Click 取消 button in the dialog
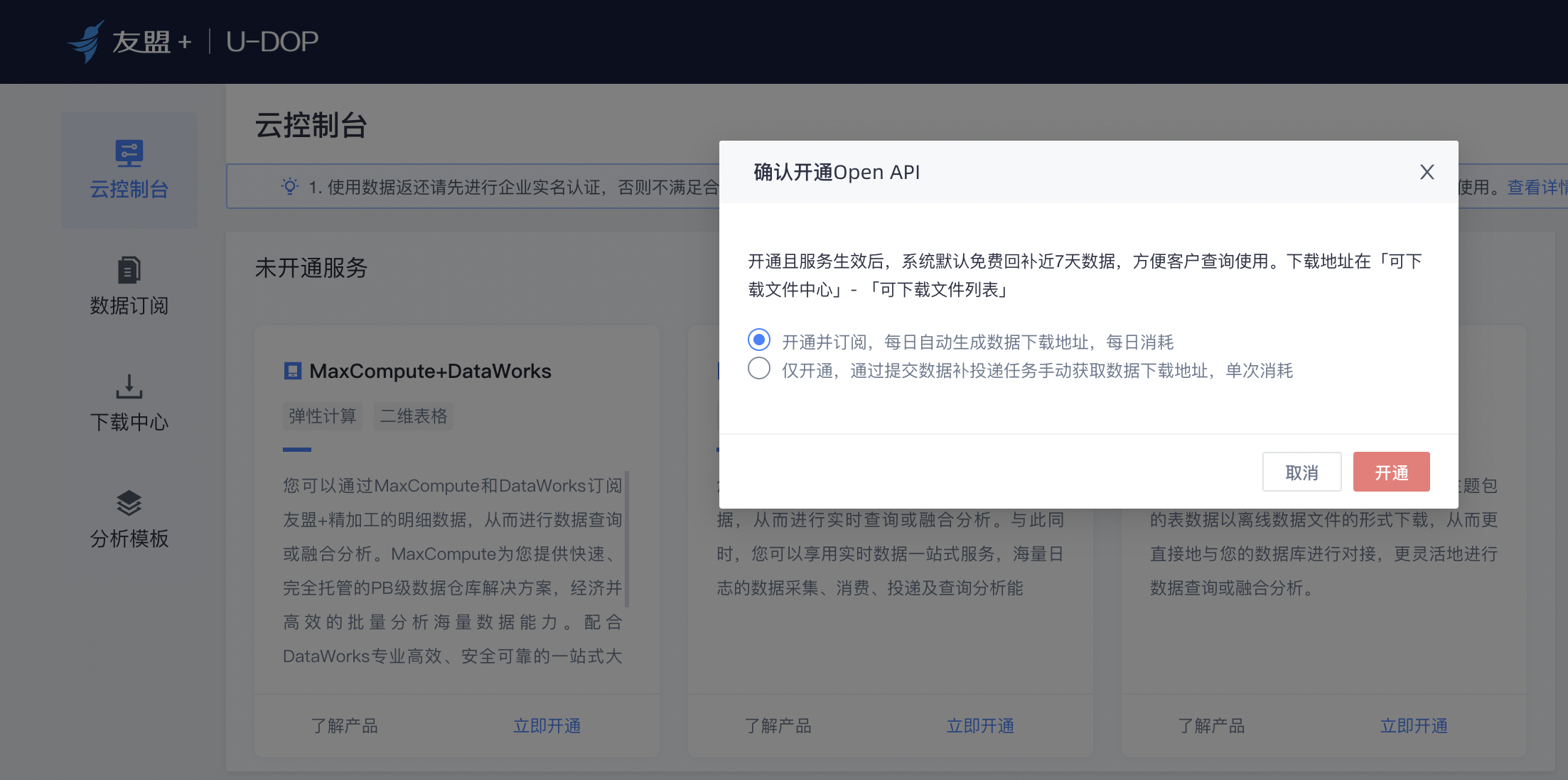1568x780 pixels. 1301,472
